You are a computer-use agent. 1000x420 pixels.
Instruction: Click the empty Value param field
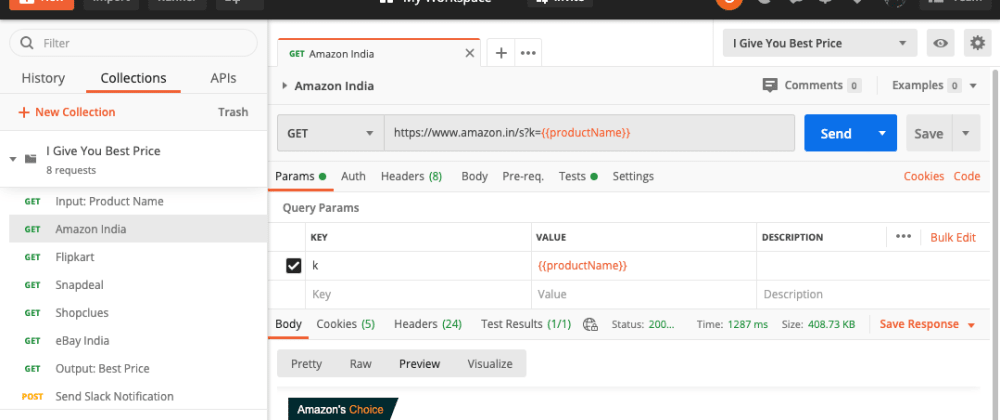(x=644, y=294)
